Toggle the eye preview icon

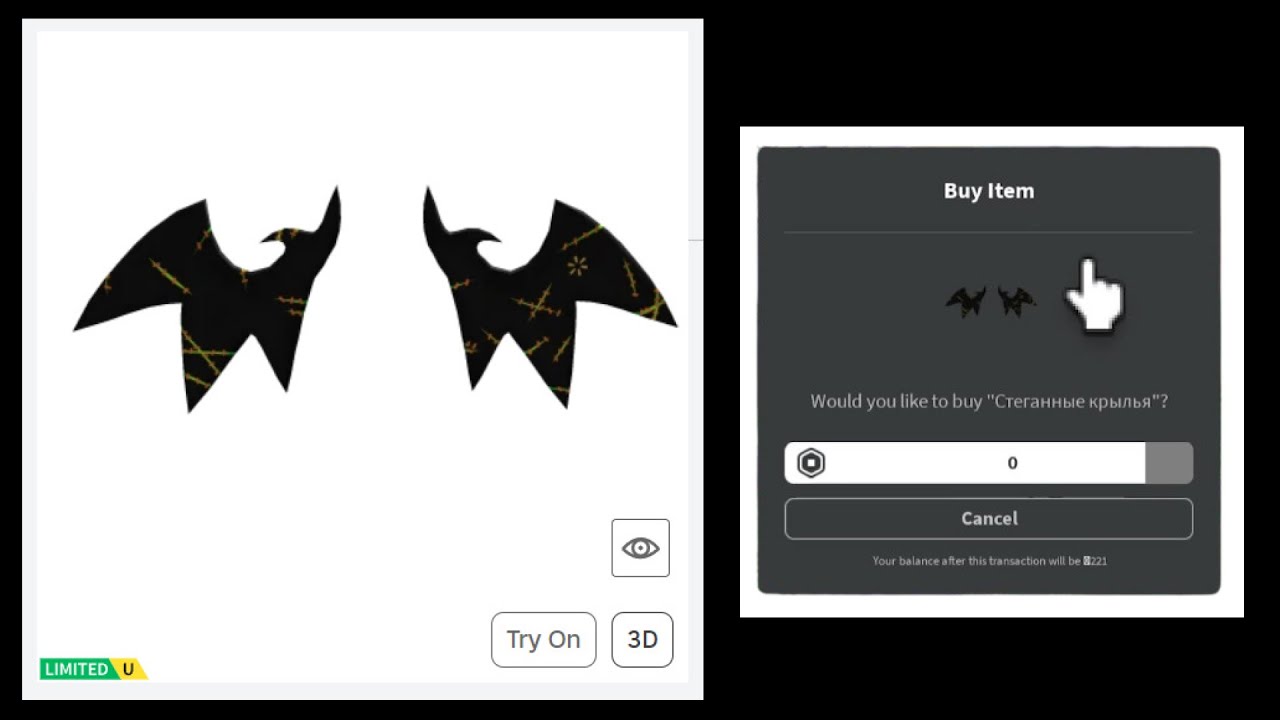[640, 548]
